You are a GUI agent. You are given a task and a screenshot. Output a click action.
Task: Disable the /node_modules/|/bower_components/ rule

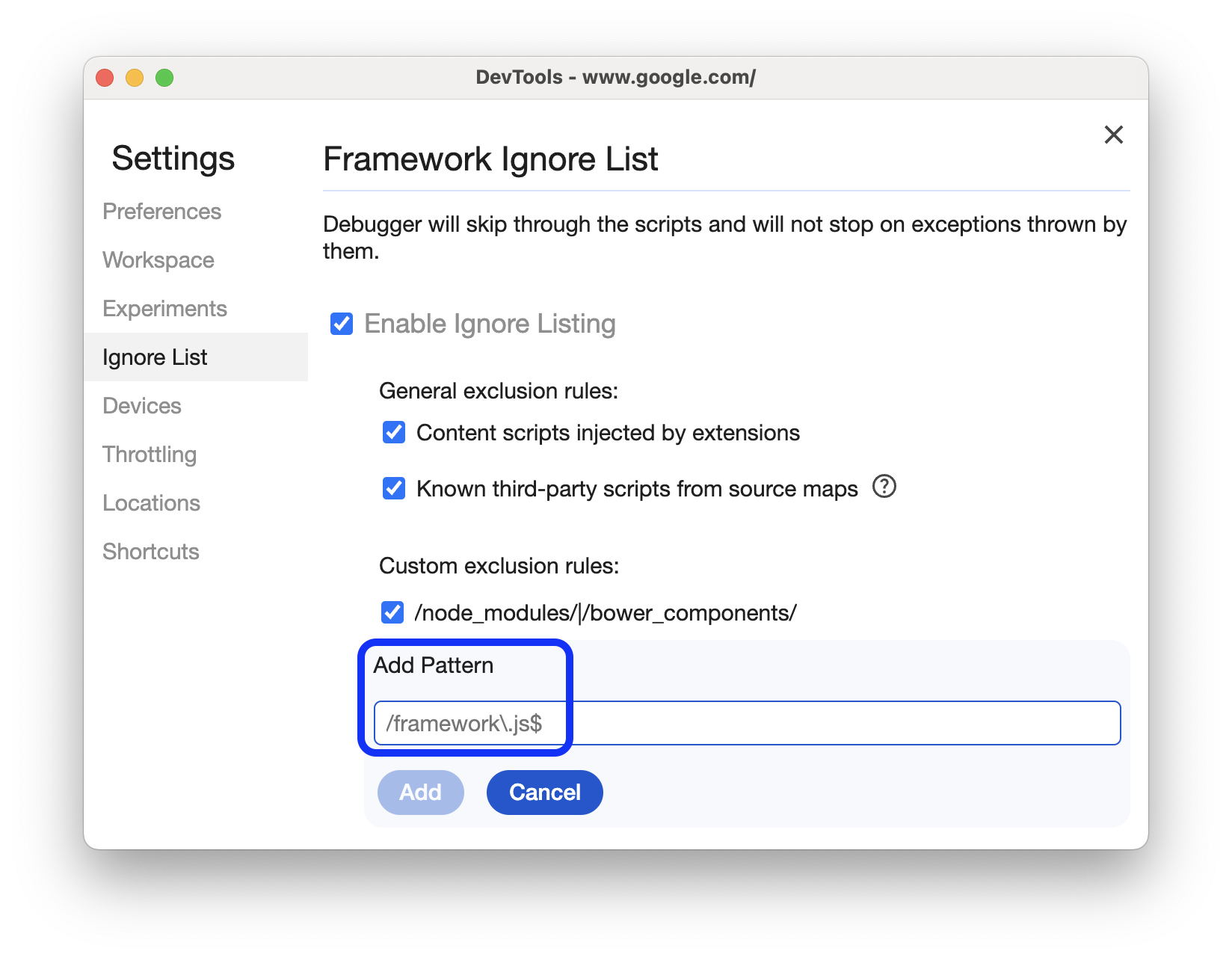tap(392, 613)
